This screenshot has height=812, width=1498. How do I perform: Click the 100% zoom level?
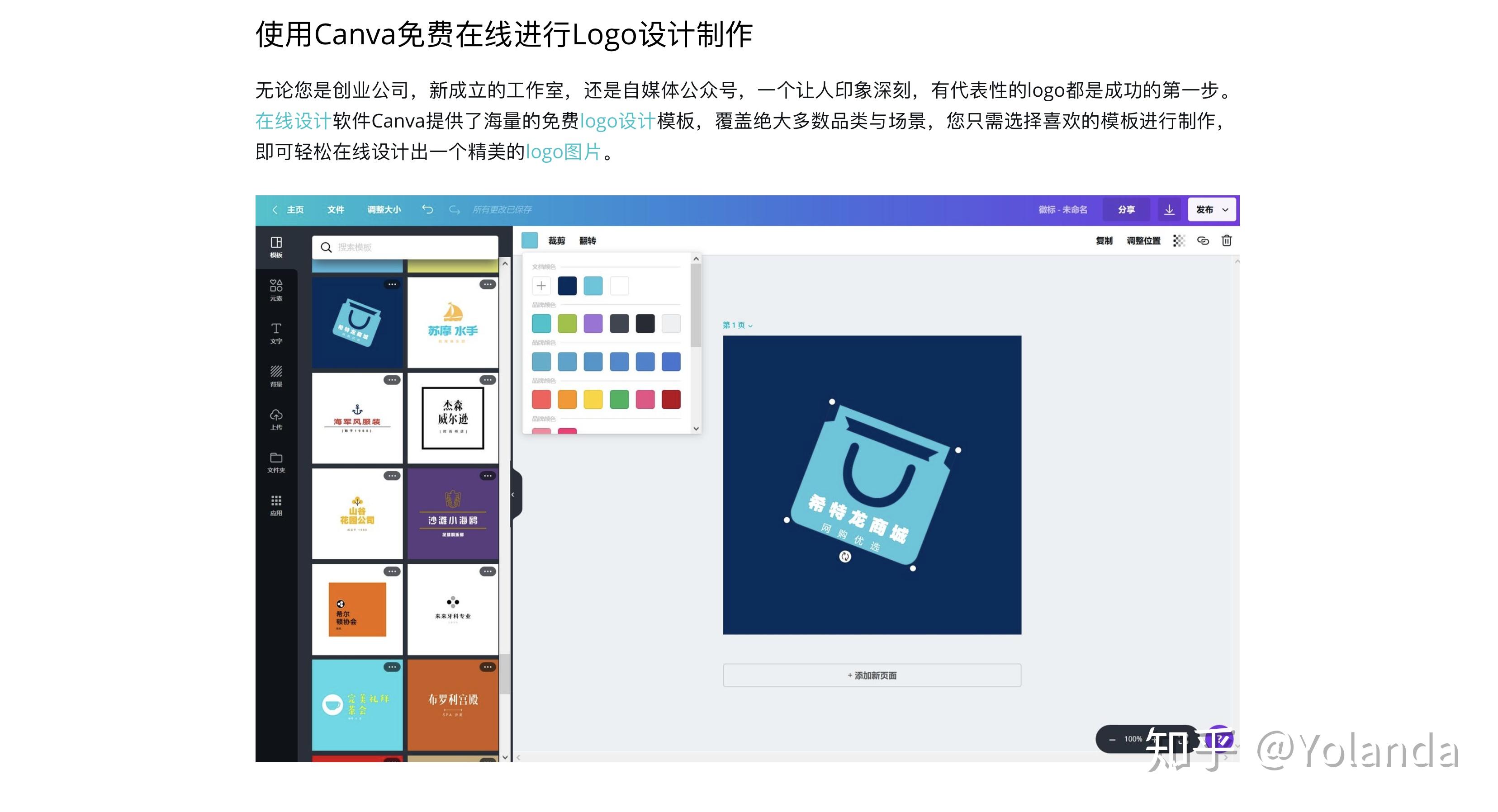(x=1133, y=739)
